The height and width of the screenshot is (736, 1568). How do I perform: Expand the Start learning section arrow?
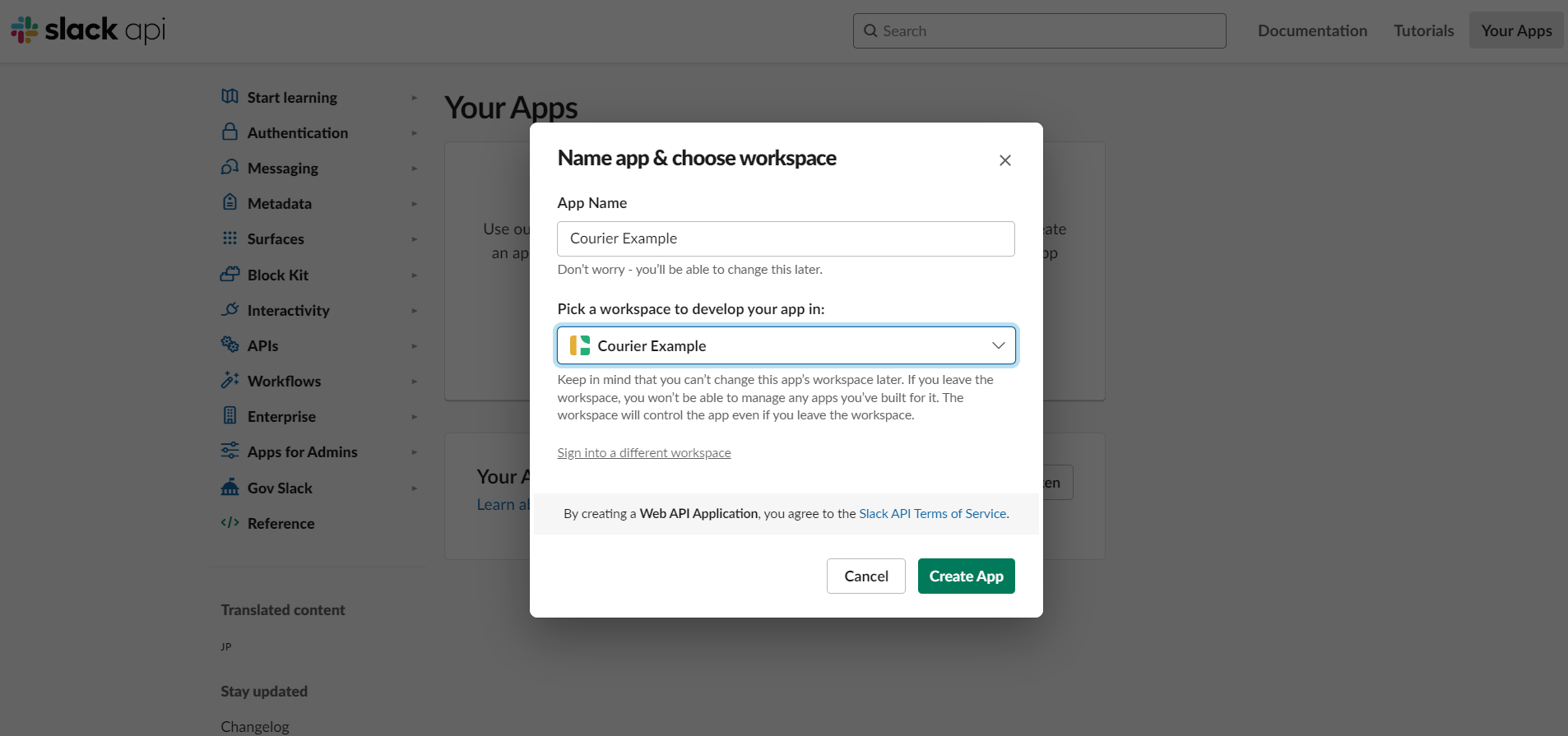415,98
